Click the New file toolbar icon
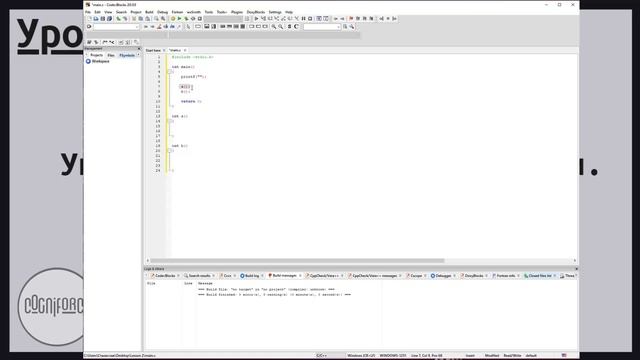This screenshot has height=360, width=640. click(x=89, y=19)
